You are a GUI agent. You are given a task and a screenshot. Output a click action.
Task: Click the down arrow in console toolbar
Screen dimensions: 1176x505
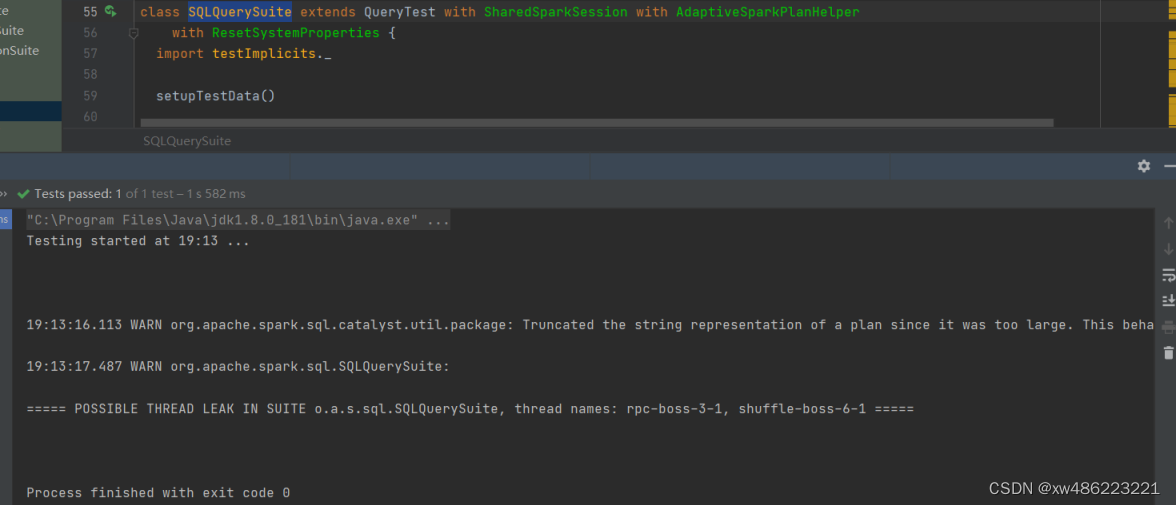coord(1168,249)
